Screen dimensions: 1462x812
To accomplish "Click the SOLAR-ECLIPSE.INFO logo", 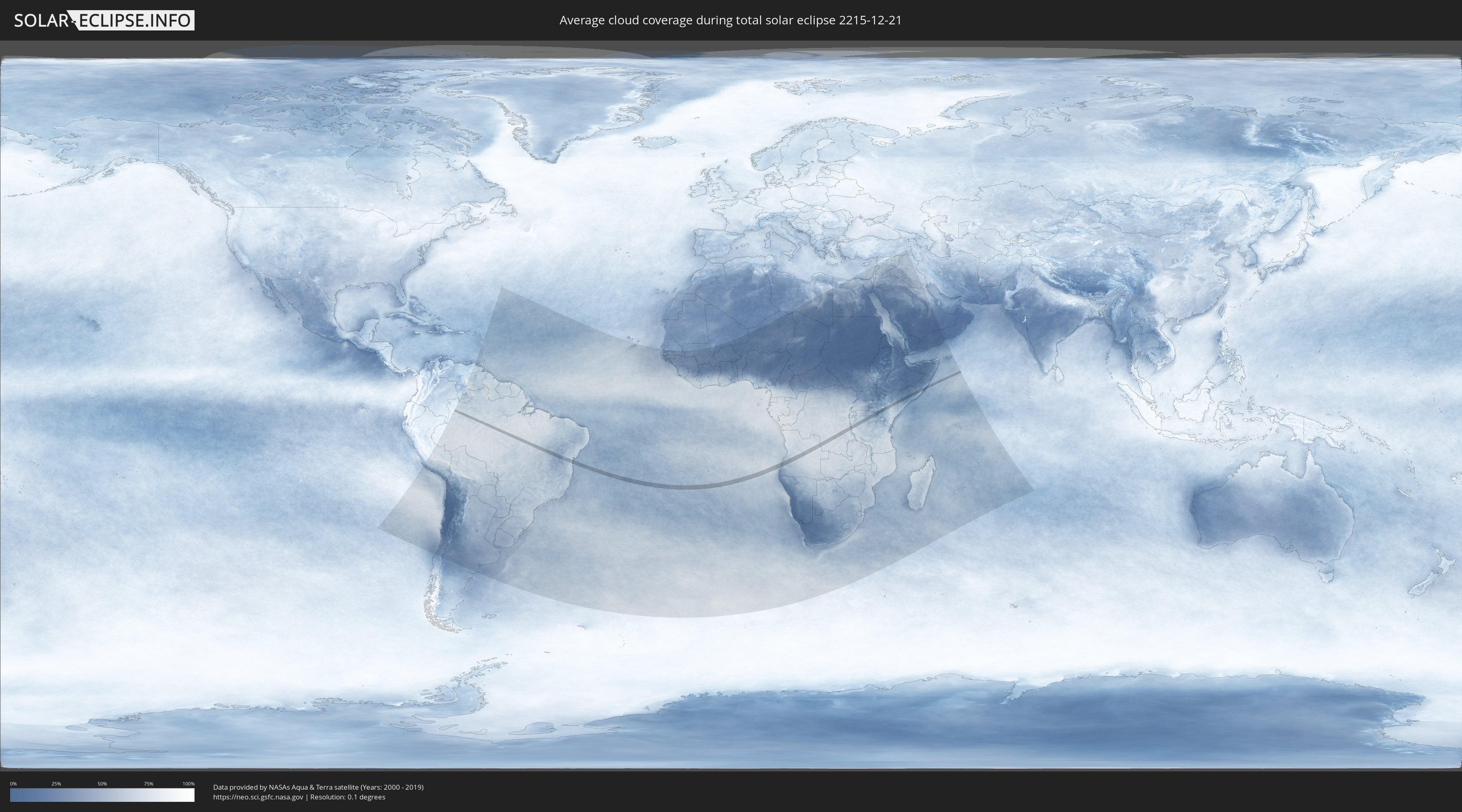I will [x=104, y=20].
